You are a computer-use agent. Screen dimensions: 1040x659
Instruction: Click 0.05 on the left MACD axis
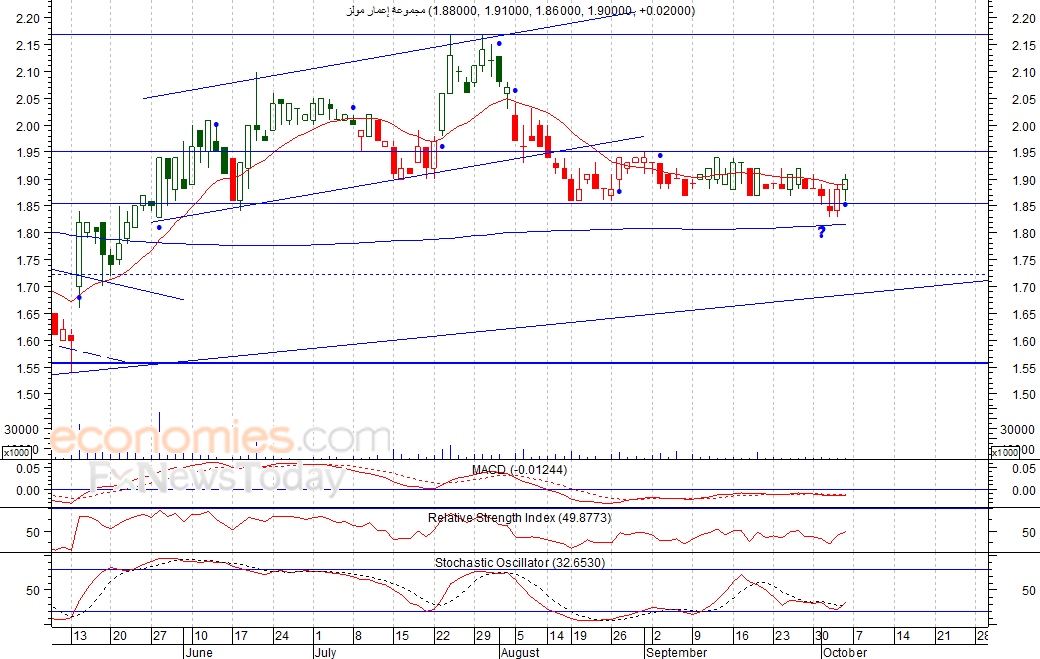(28, 469)
